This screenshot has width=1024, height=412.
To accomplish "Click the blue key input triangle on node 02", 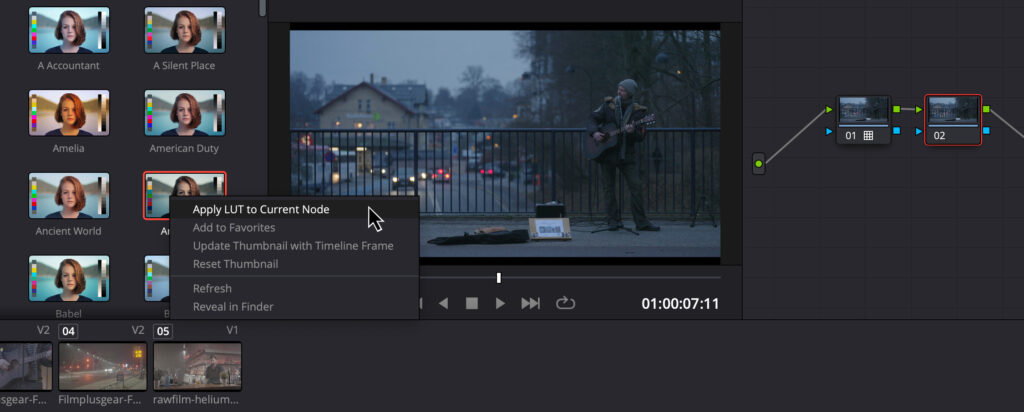I will point(917,131).
